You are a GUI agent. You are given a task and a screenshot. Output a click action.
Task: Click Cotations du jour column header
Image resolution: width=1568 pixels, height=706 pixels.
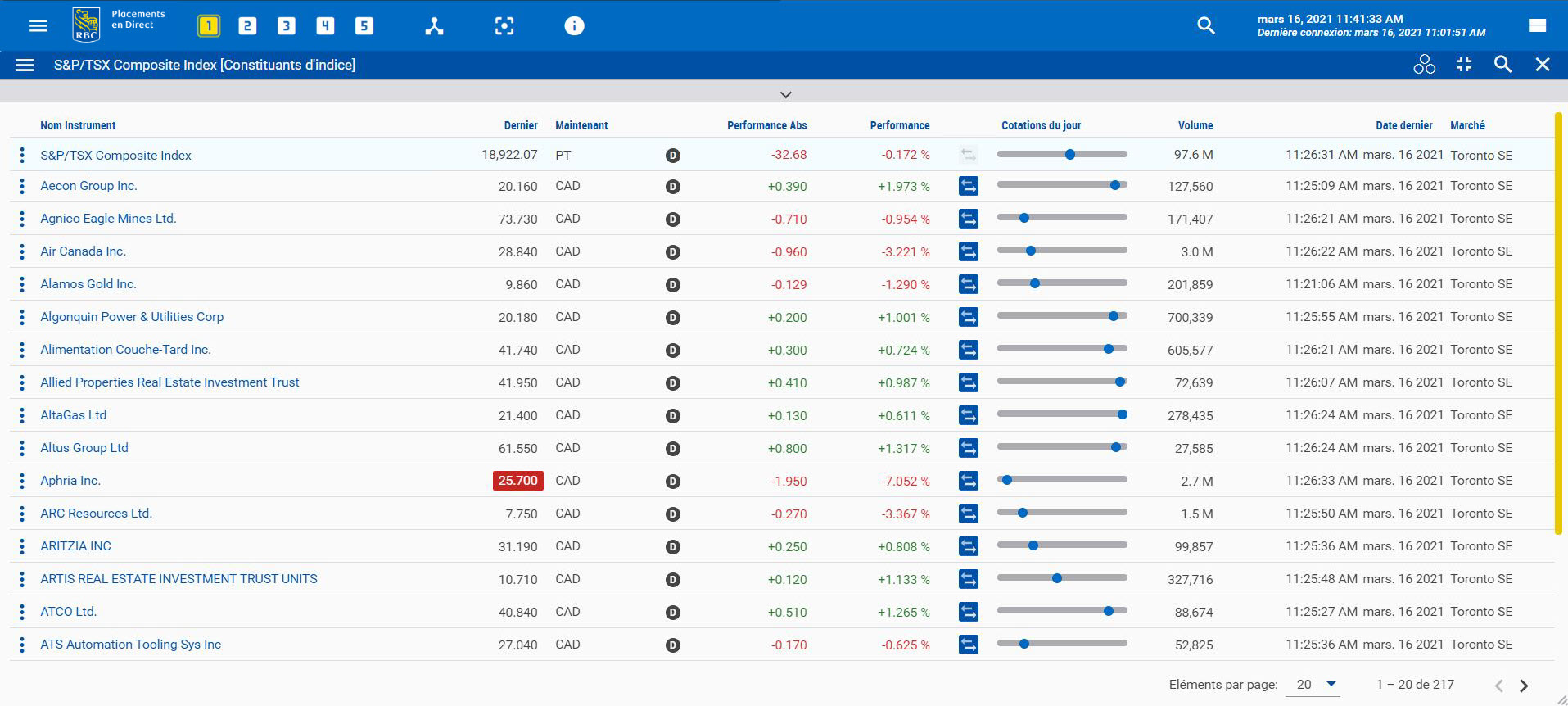tap(1041, 125)
